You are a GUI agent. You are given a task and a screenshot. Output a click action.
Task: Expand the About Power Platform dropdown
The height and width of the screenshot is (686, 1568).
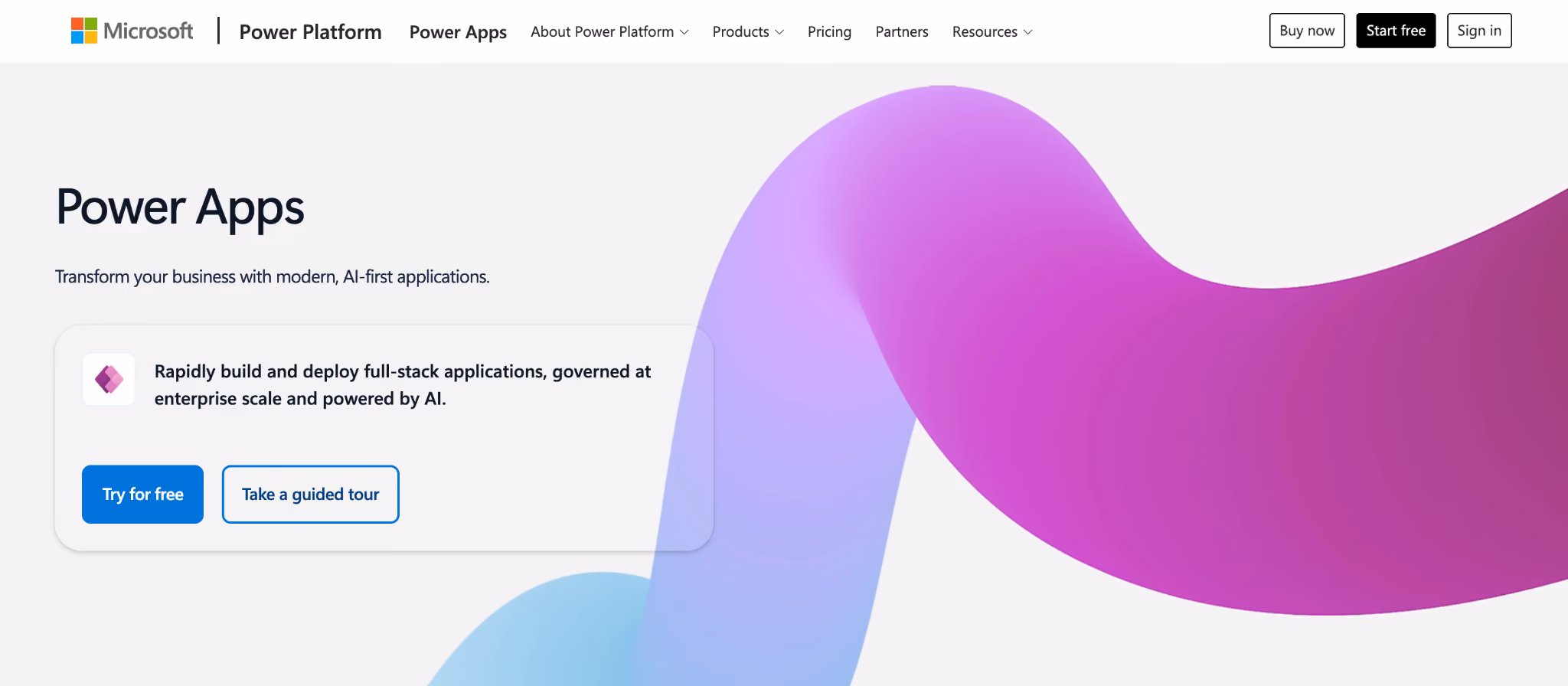[x=609, y=31]
